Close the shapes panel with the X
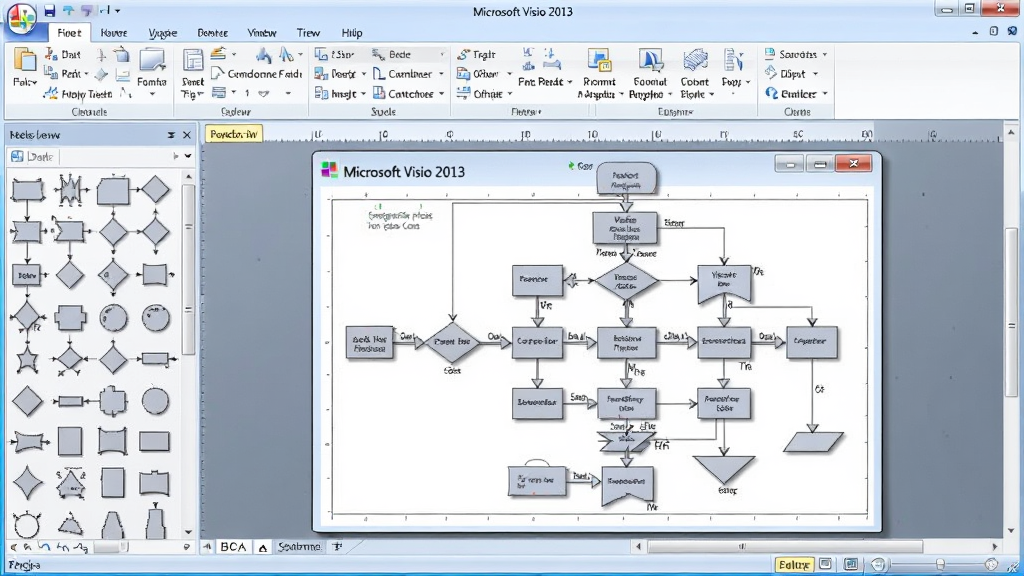Viewport: 1024px width, 576px height. coord(187,135)
